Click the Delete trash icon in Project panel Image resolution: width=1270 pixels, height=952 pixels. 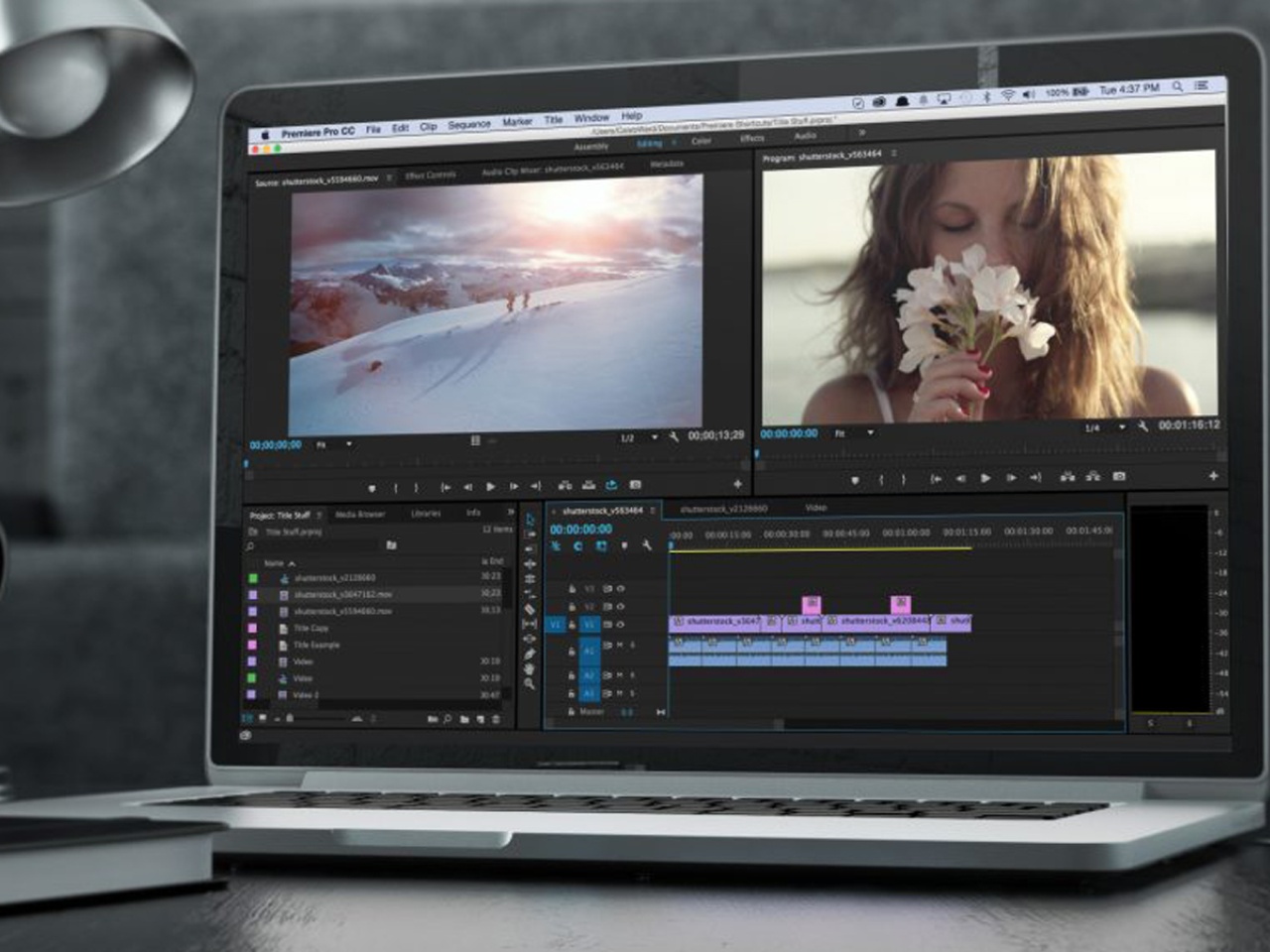pyautogui.click(x=496, y=719)
